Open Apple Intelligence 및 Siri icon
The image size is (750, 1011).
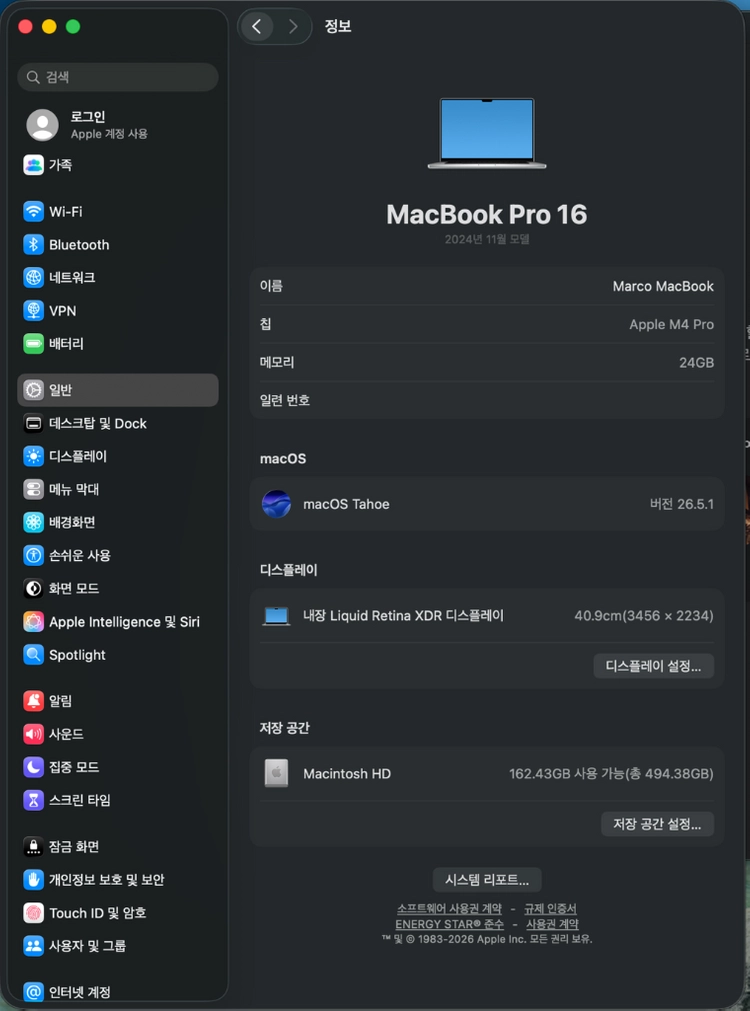[x=34, y=622]
